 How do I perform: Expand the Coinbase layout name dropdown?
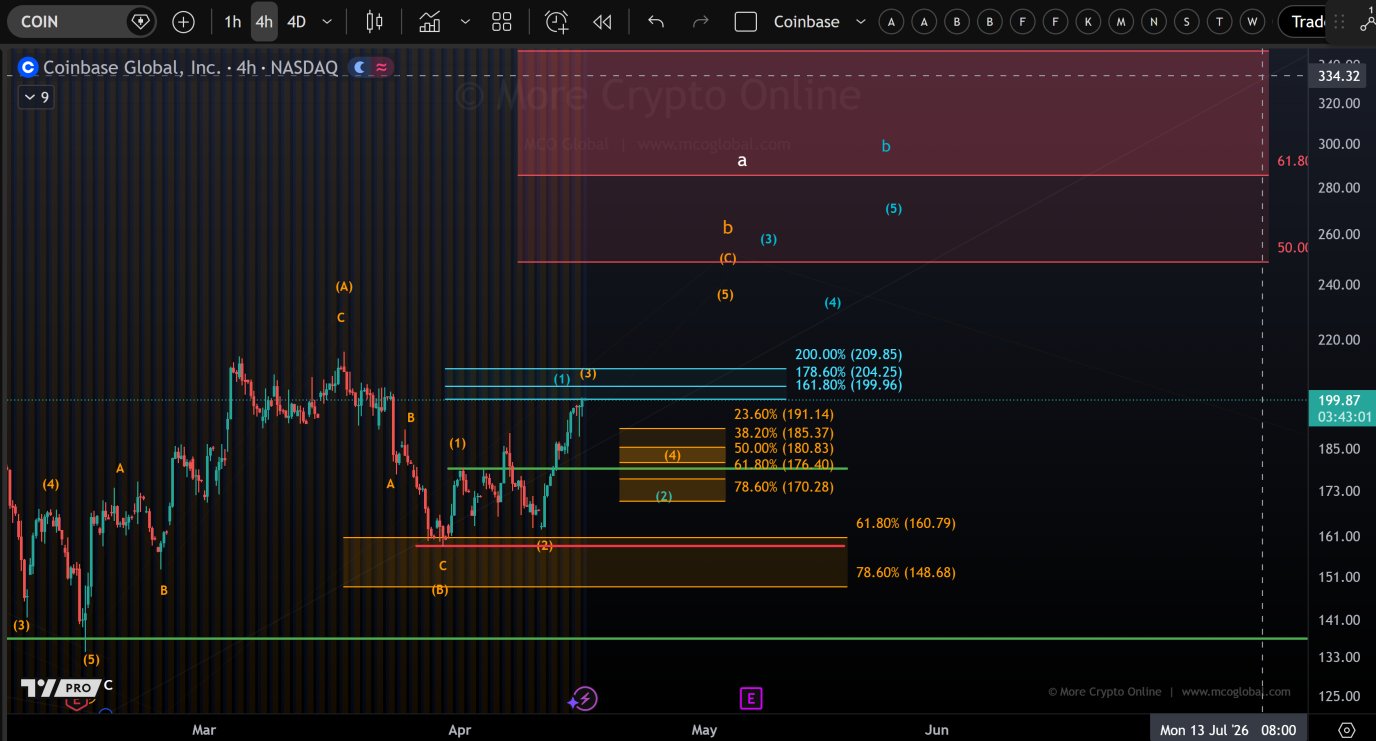tap(861, 21)
